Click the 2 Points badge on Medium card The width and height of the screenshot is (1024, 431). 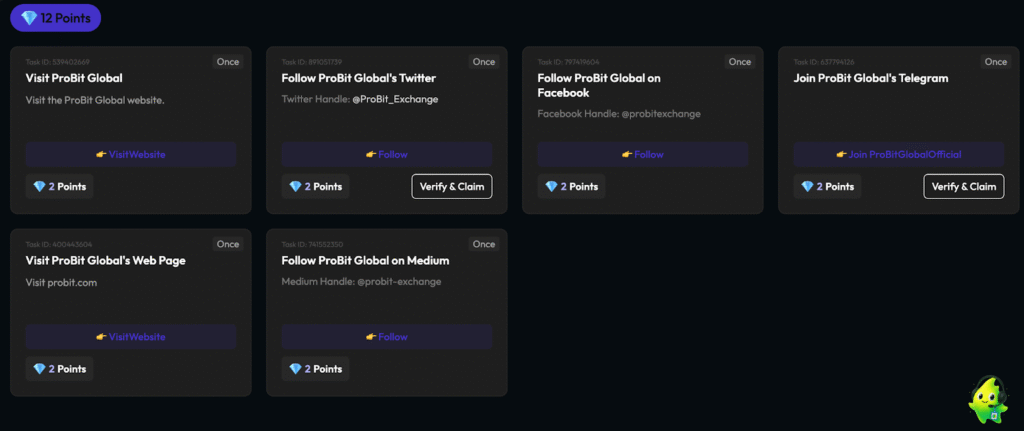(315, 368)
